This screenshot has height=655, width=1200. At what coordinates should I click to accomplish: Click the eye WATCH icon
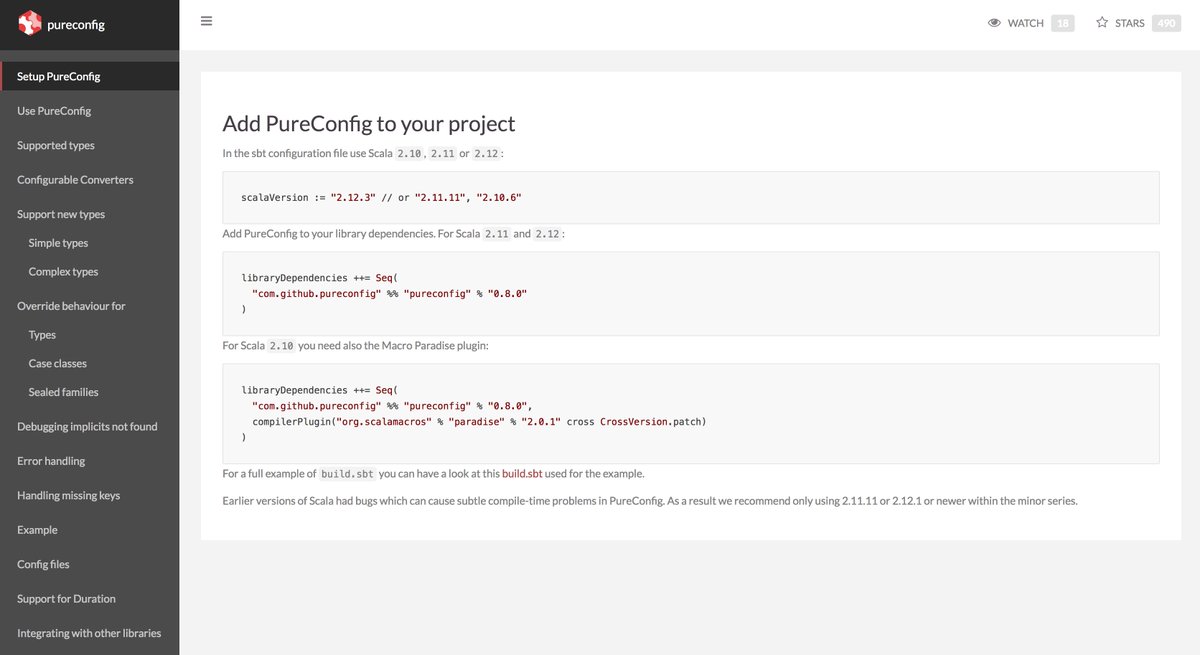(x=995, y=23)
